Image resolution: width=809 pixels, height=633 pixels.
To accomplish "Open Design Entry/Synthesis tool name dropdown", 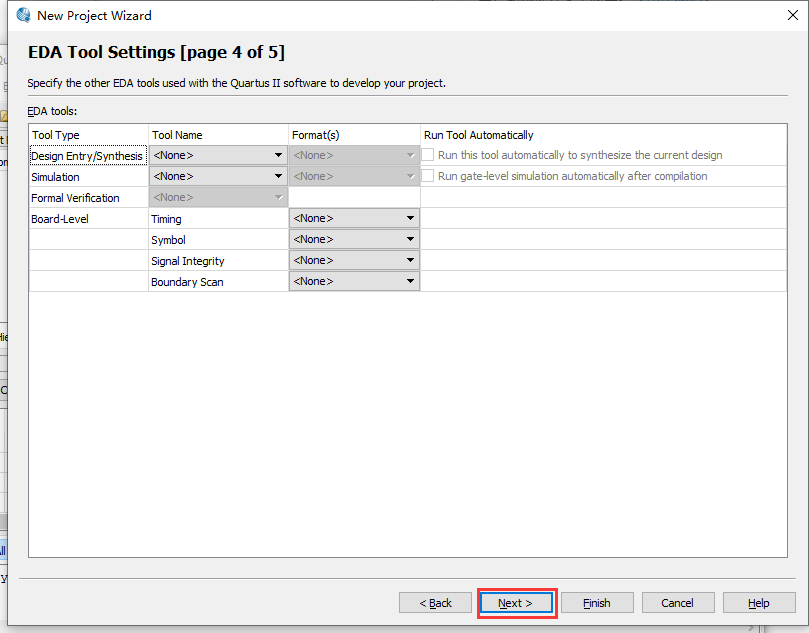I will click(218, 155).
